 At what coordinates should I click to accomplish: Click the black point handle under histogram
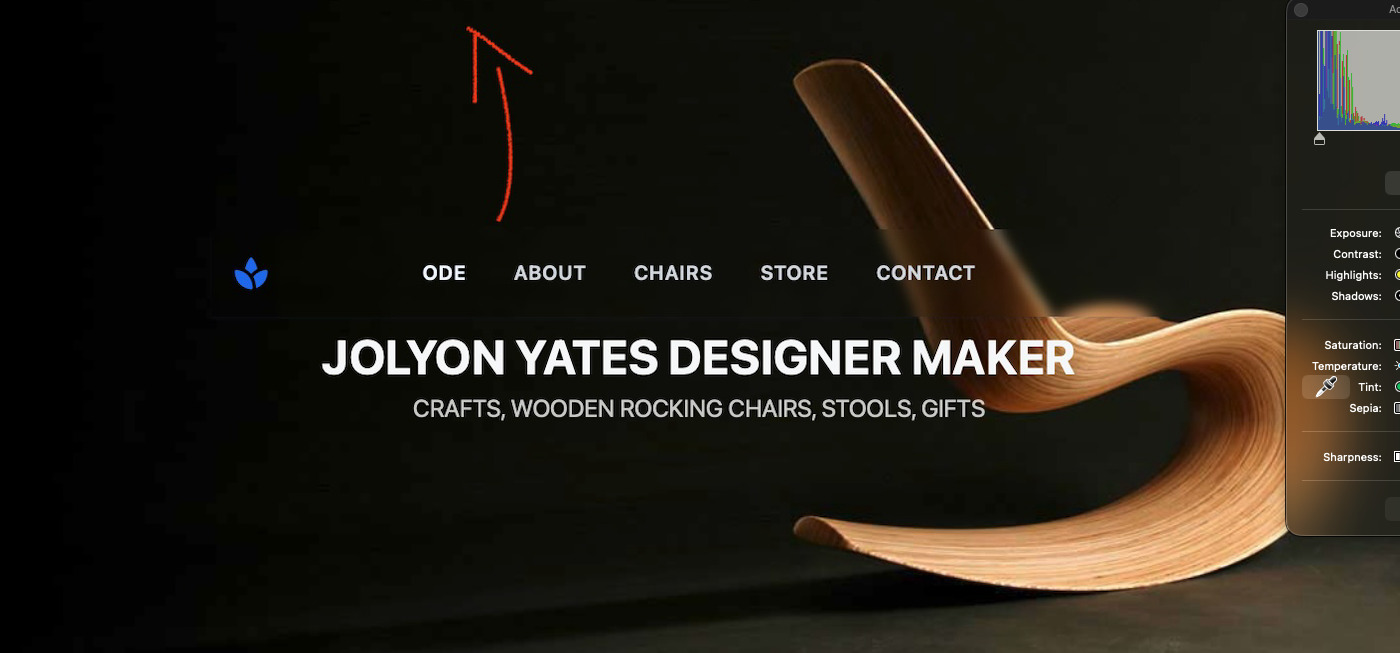pyautogui.click(x=1319, y=139)
